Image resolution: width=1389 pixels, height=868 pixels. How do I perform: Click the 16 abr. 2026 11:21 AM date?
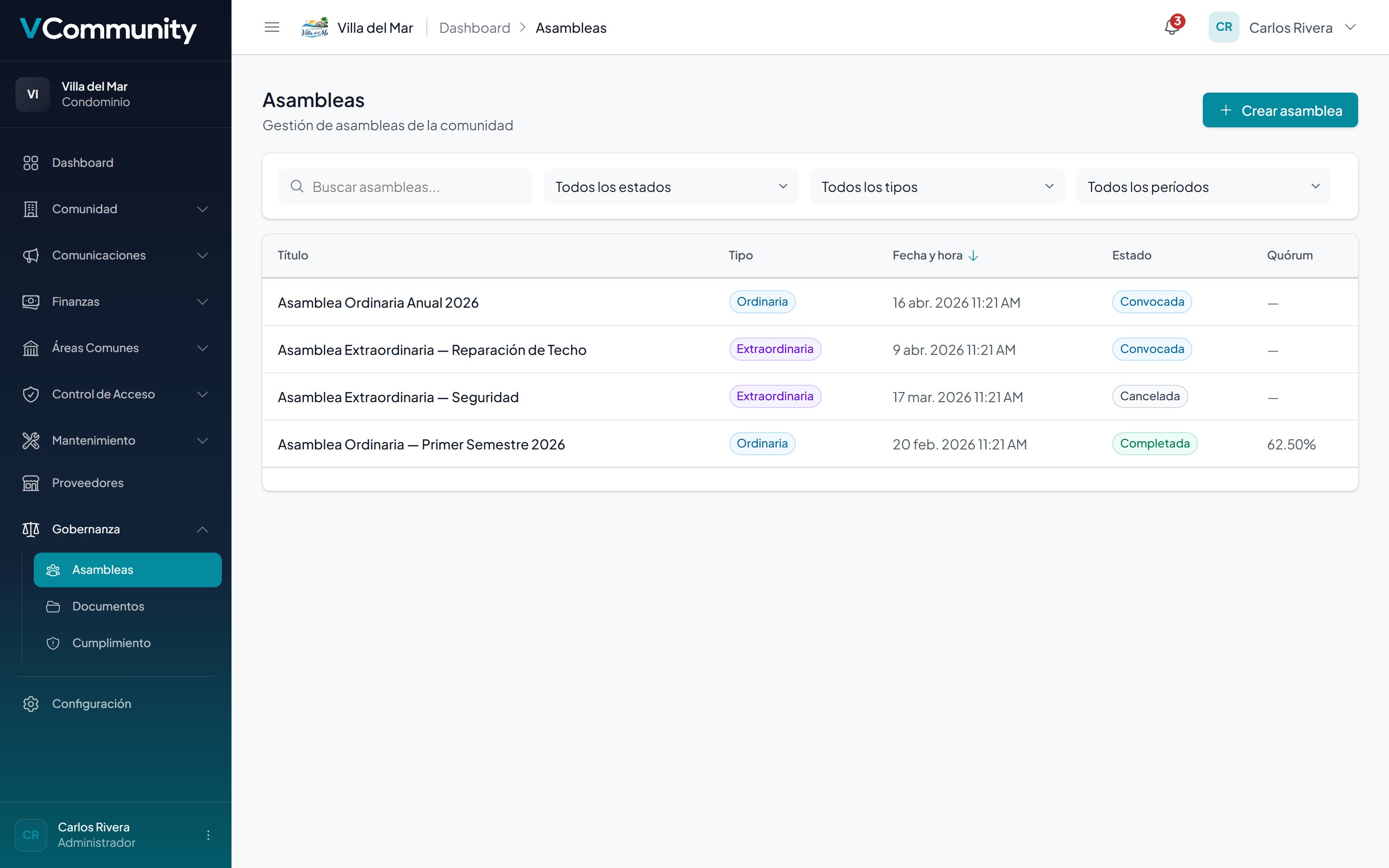956,302
